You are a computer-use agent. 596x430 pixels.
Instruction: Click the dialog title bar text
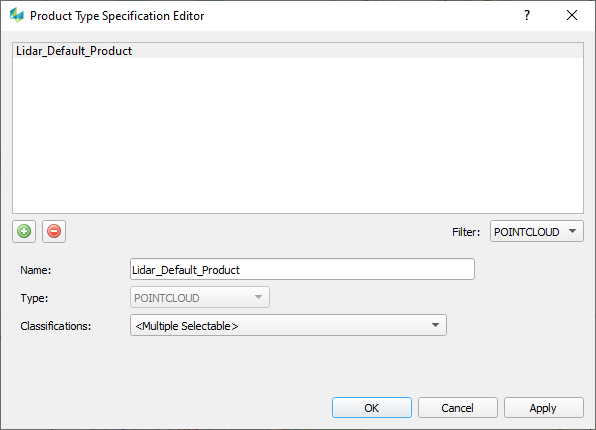coord(117,16)
